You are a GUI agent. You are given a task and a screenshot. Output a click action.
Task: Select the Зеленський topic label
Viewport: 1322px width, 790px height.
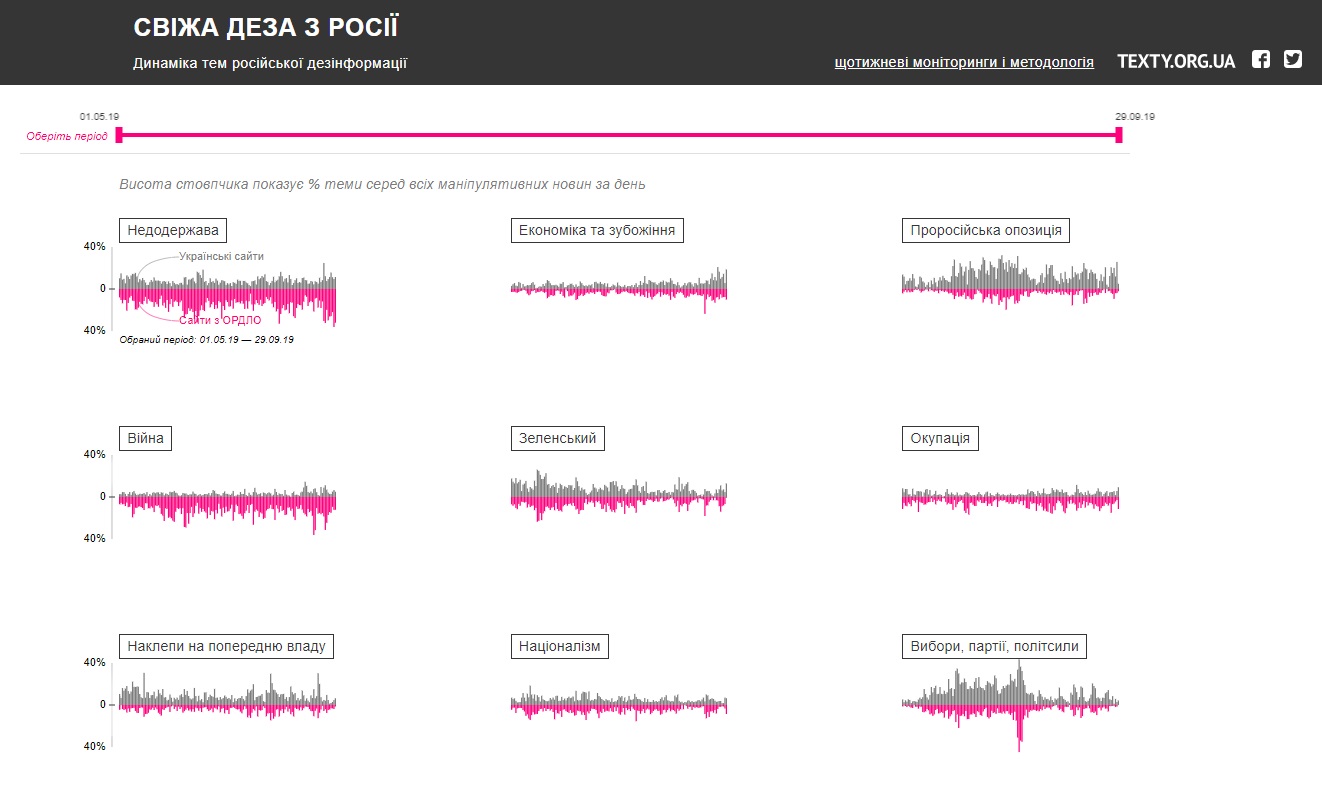point(558,439)
